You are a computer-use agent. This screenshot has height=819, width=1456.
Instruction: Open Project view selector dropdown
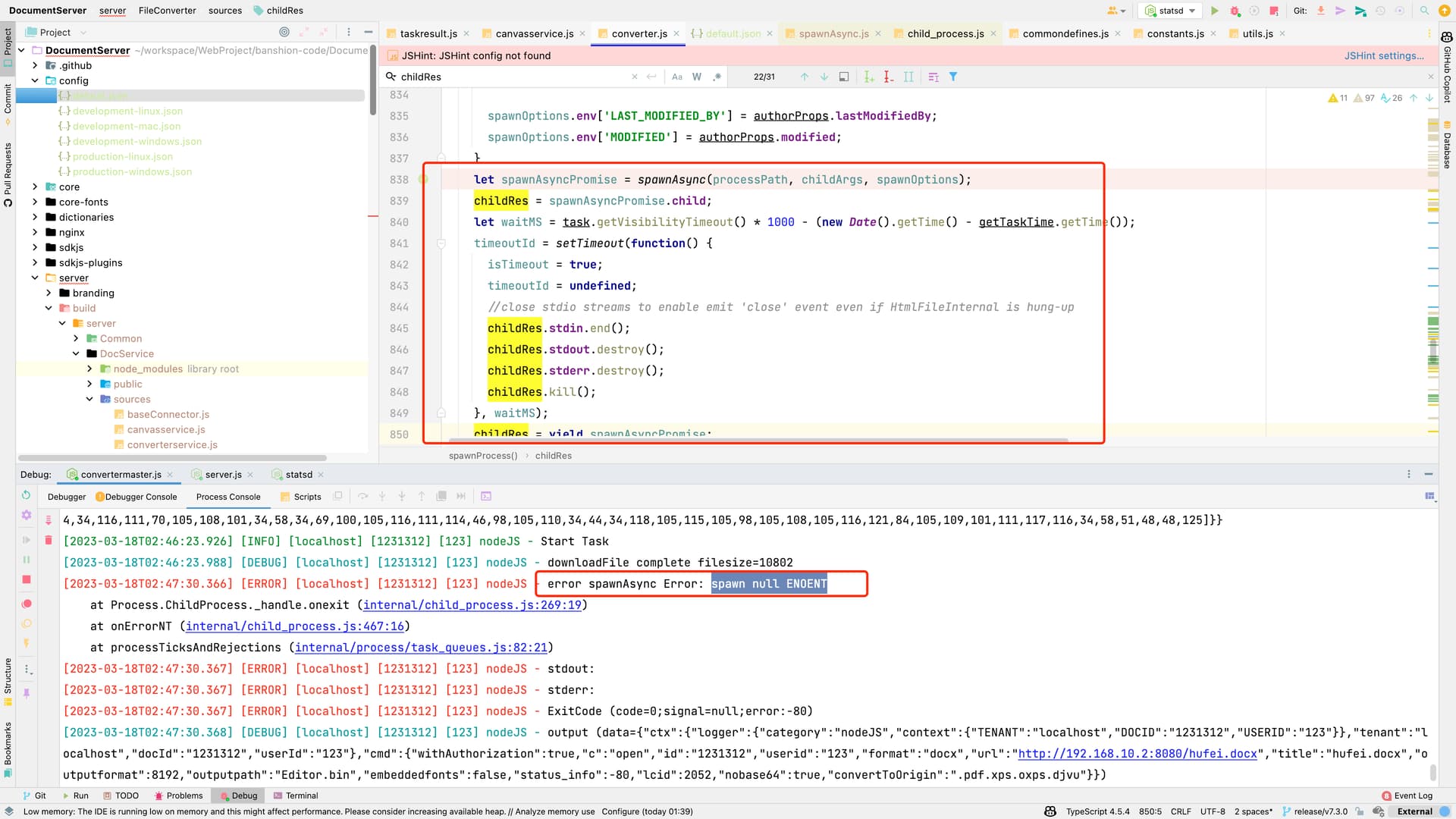[56, 32]
